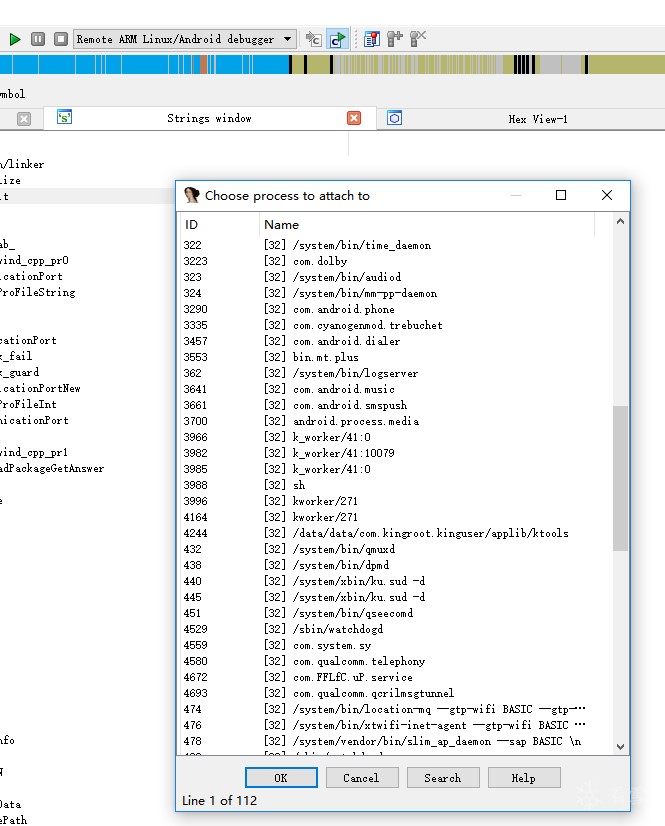Select the ProFileString entry in the background list
The width and height of the screenshot is (665, 826).
click(x=38, y=292)
